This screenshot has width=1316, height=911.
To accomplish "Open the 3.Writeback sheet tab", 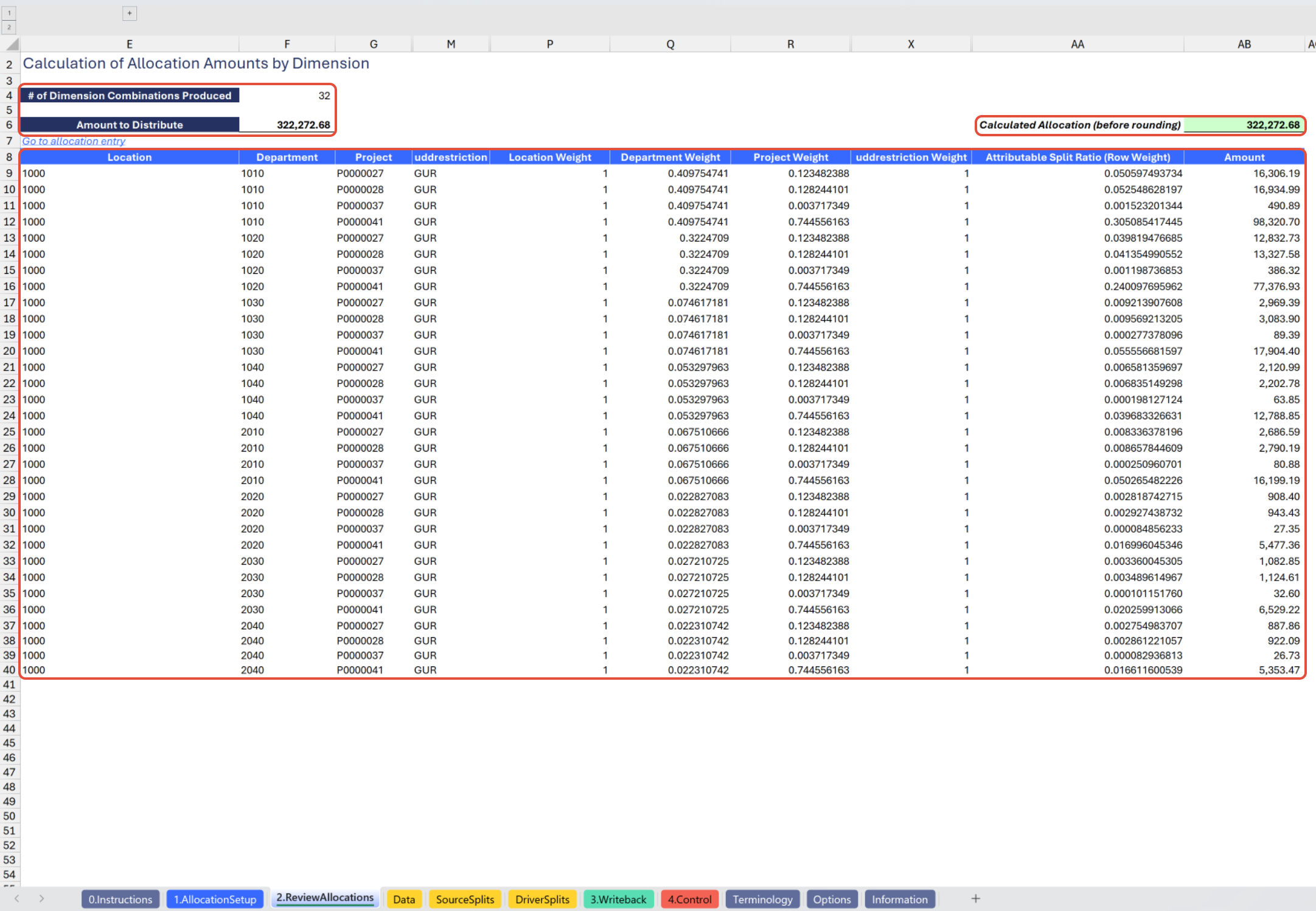I will 618,899.
